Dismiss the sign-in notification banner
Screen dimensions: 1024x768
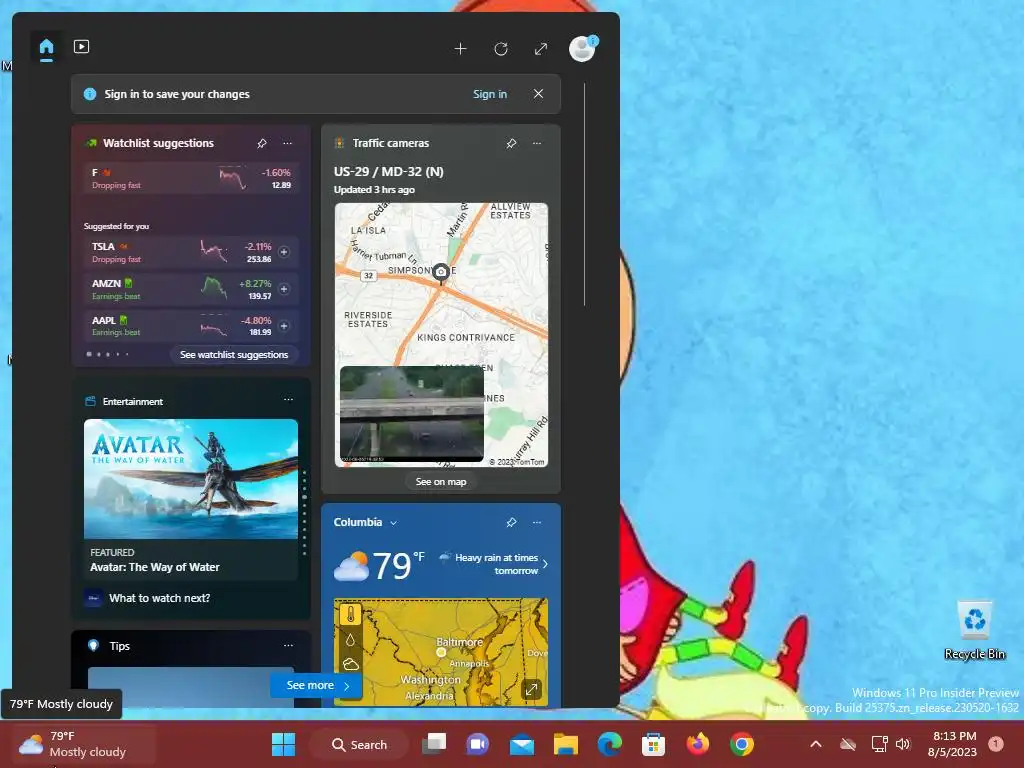[538, 94]
